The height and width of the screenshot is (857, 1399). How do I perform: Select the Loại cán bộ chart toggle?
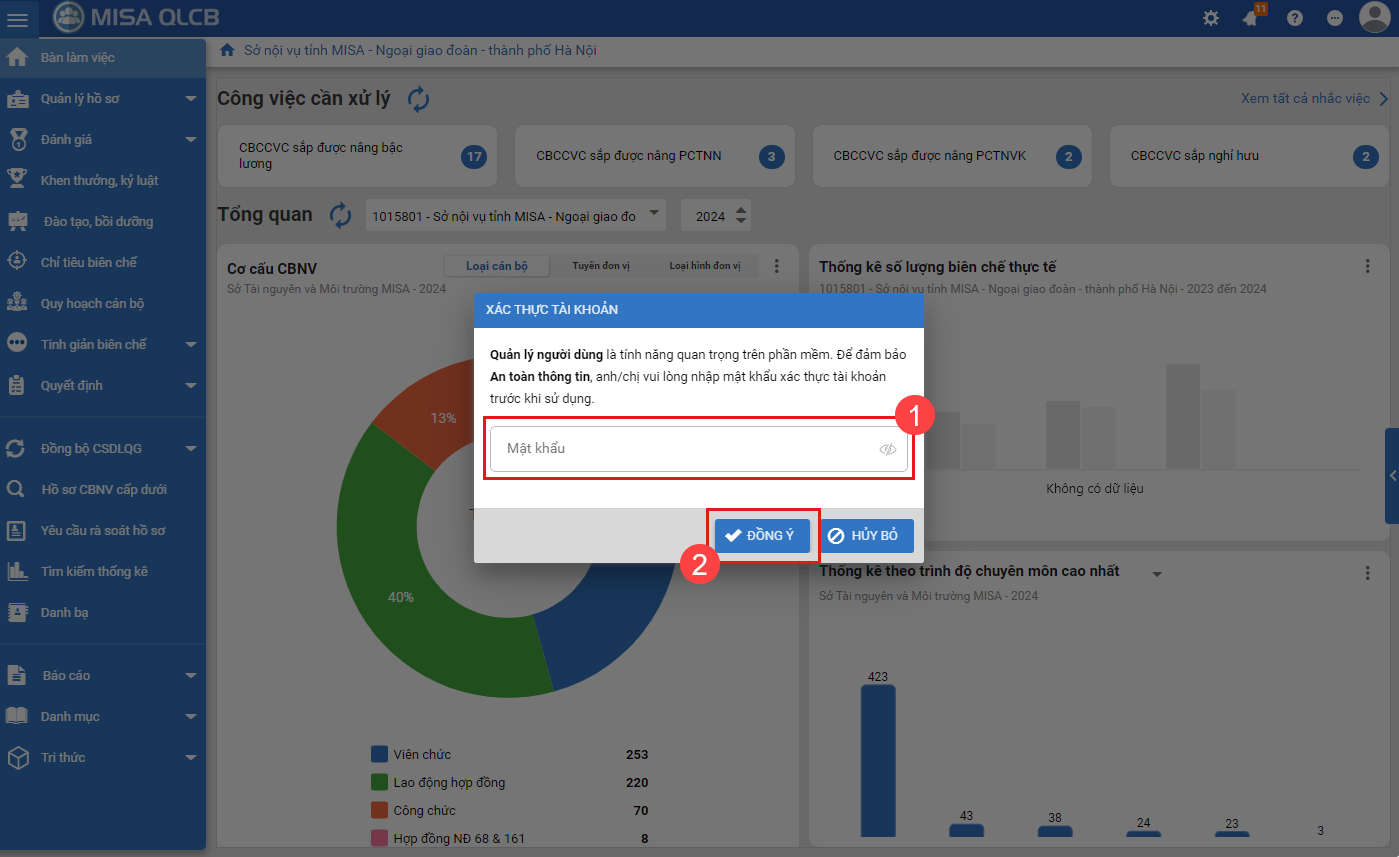[496, 266]
